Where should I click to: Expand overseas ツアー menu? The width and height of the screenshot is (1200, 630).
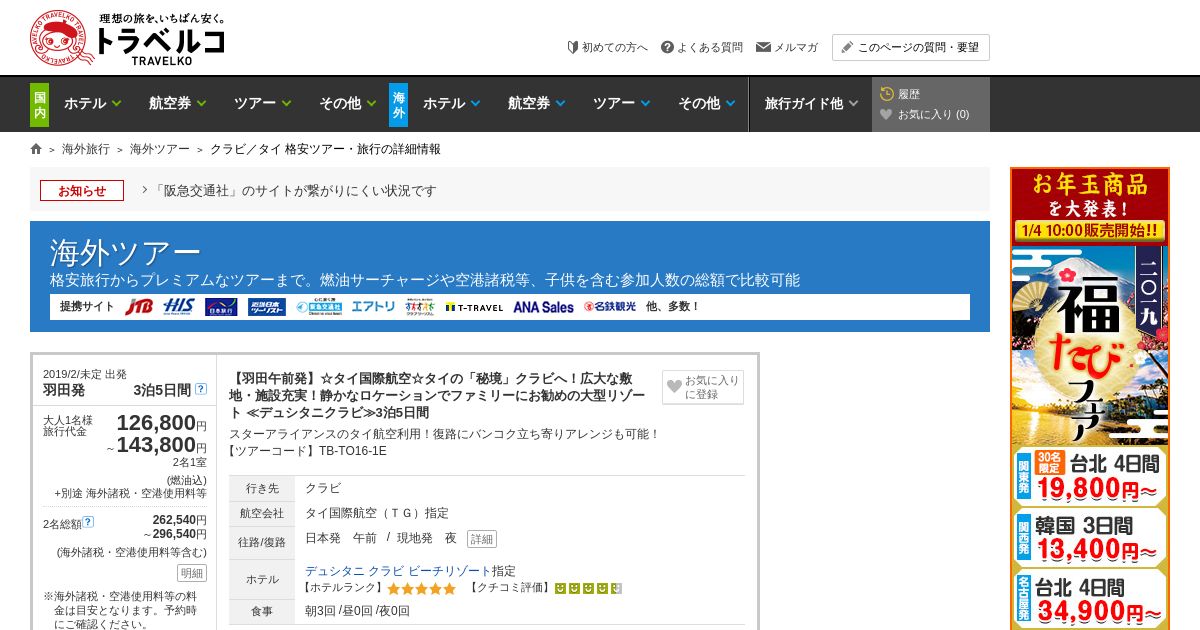621,103
